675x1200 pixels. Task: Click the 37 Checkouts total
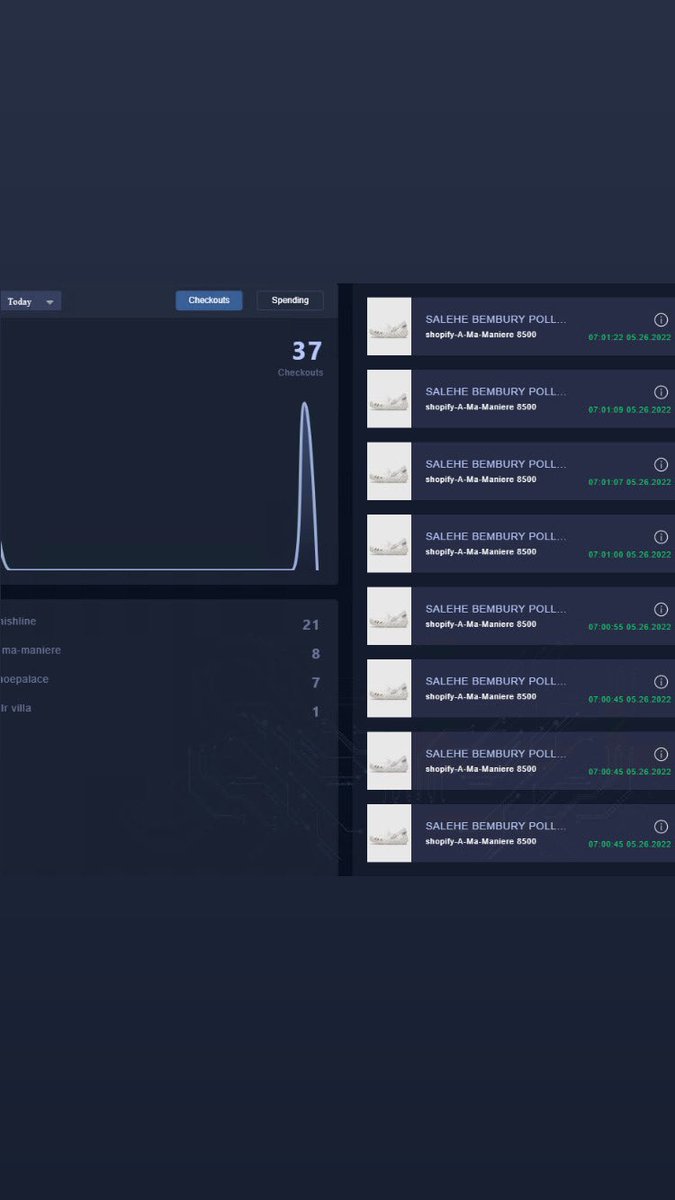(302, 358)
